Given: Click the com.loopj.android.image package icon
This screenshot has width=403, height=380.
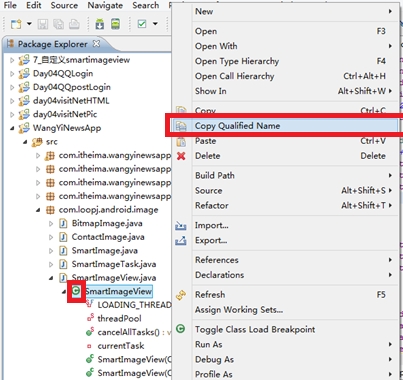Looking at the screenshot, I should coord(50,210).
